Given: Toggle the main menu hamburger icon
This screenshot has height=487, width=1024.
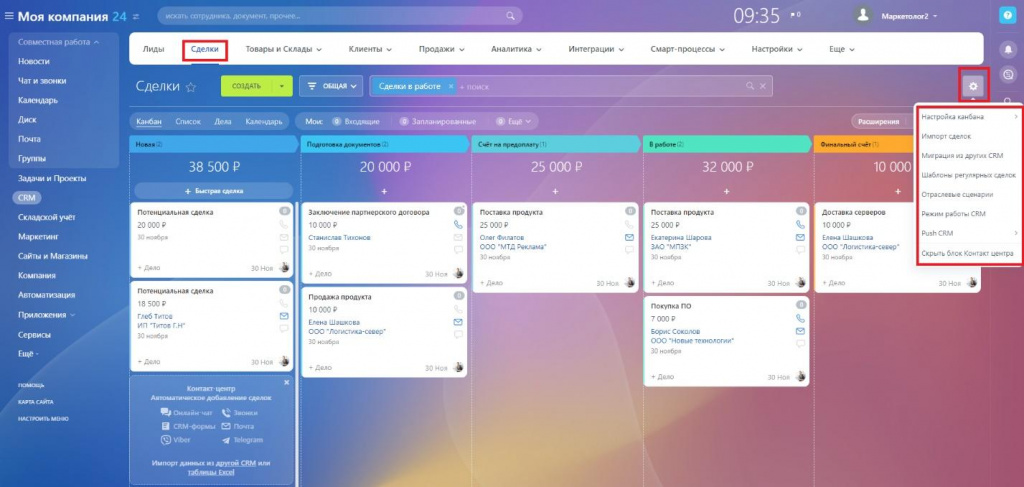Looking at the screenshot, I should coord(8,16).
